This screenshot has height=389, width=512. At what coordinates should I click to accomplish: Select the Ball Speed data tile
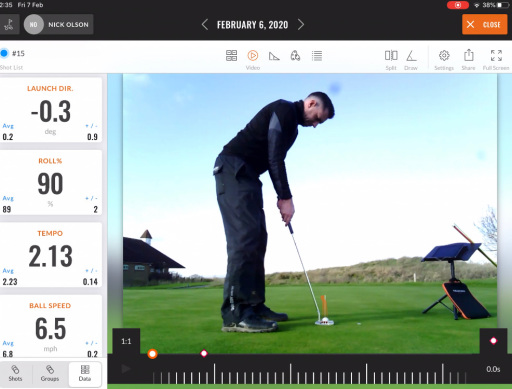point(50,327)
